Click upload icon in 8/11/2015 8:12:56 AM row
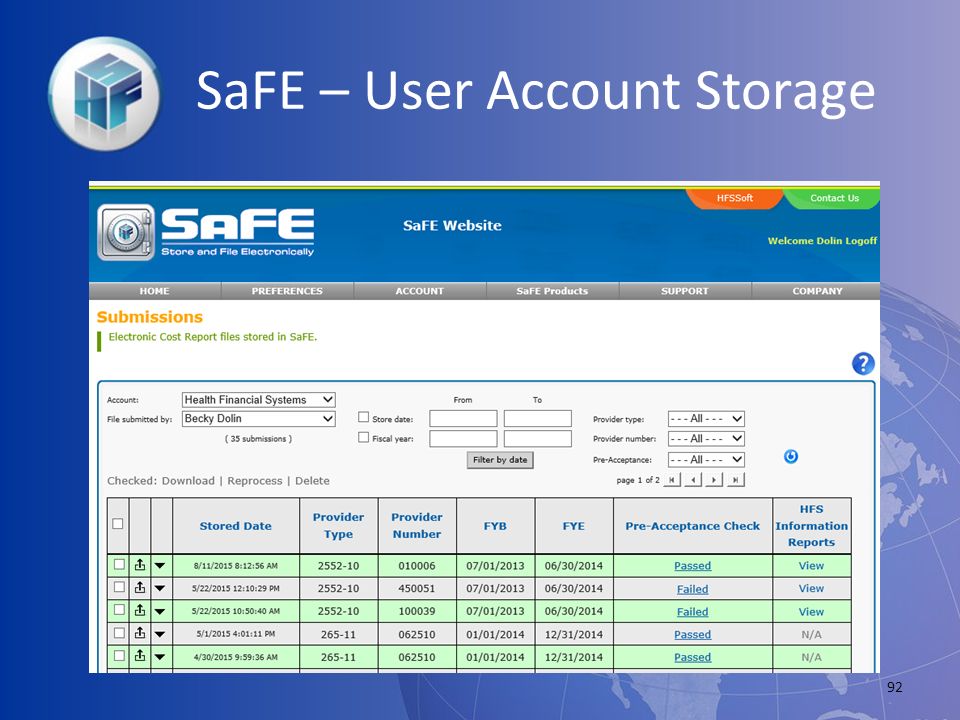Screen dimensions: 960x720 tap(140, 565)
